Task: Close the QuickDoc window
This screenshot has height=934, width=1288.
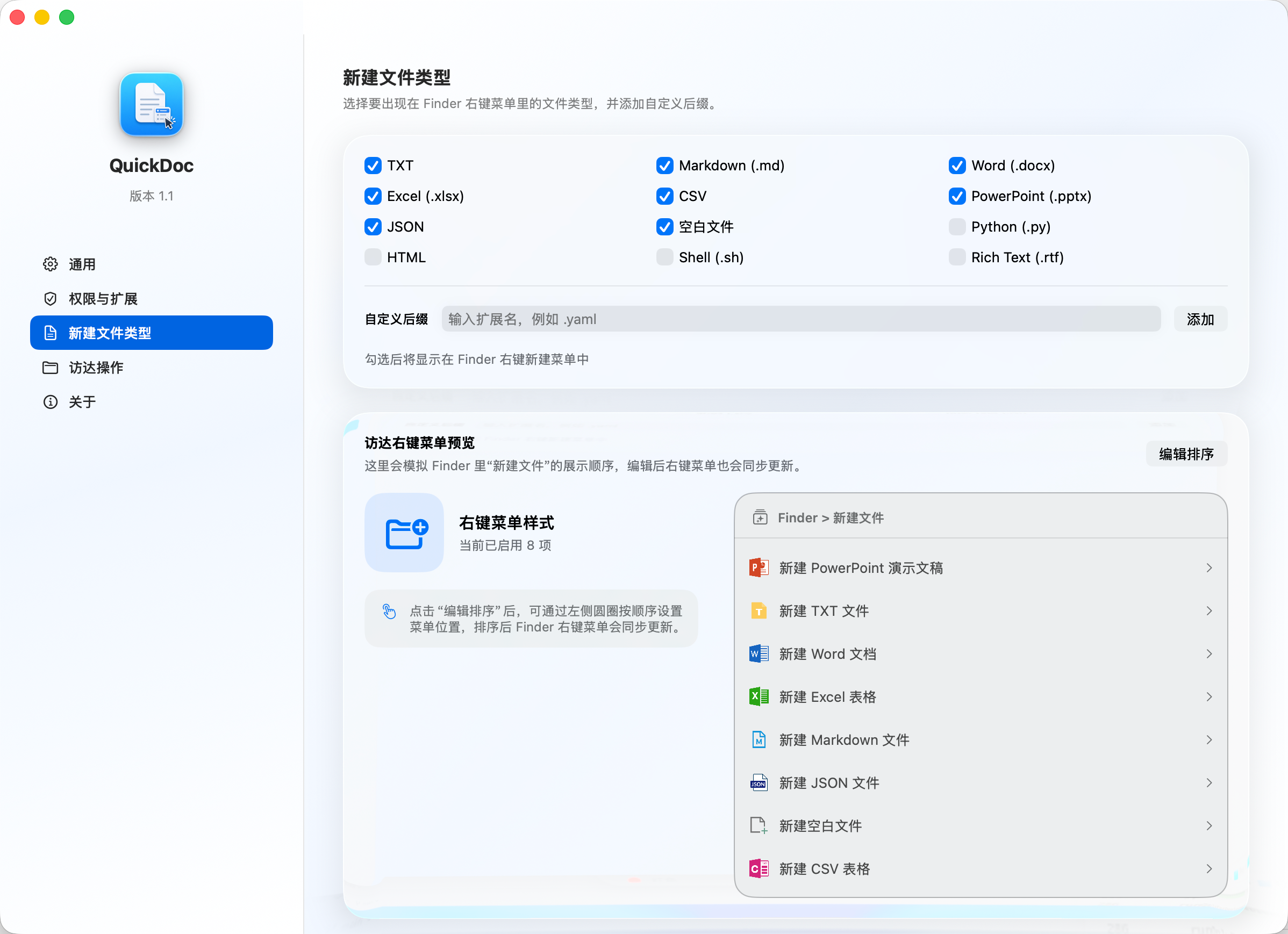Action: pos(18,18)
